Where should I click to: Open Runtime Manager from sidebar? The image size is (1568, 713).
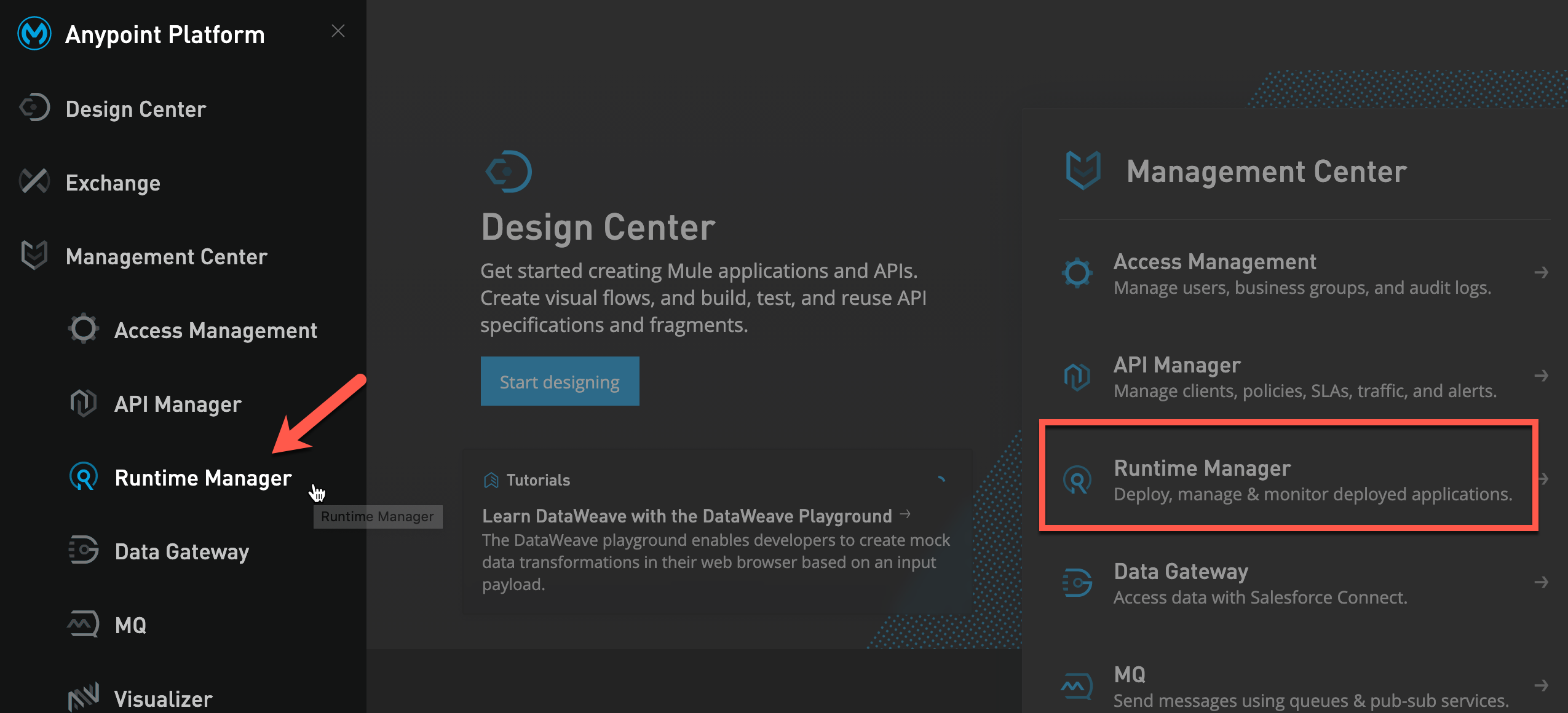click(x=203, y=478)
